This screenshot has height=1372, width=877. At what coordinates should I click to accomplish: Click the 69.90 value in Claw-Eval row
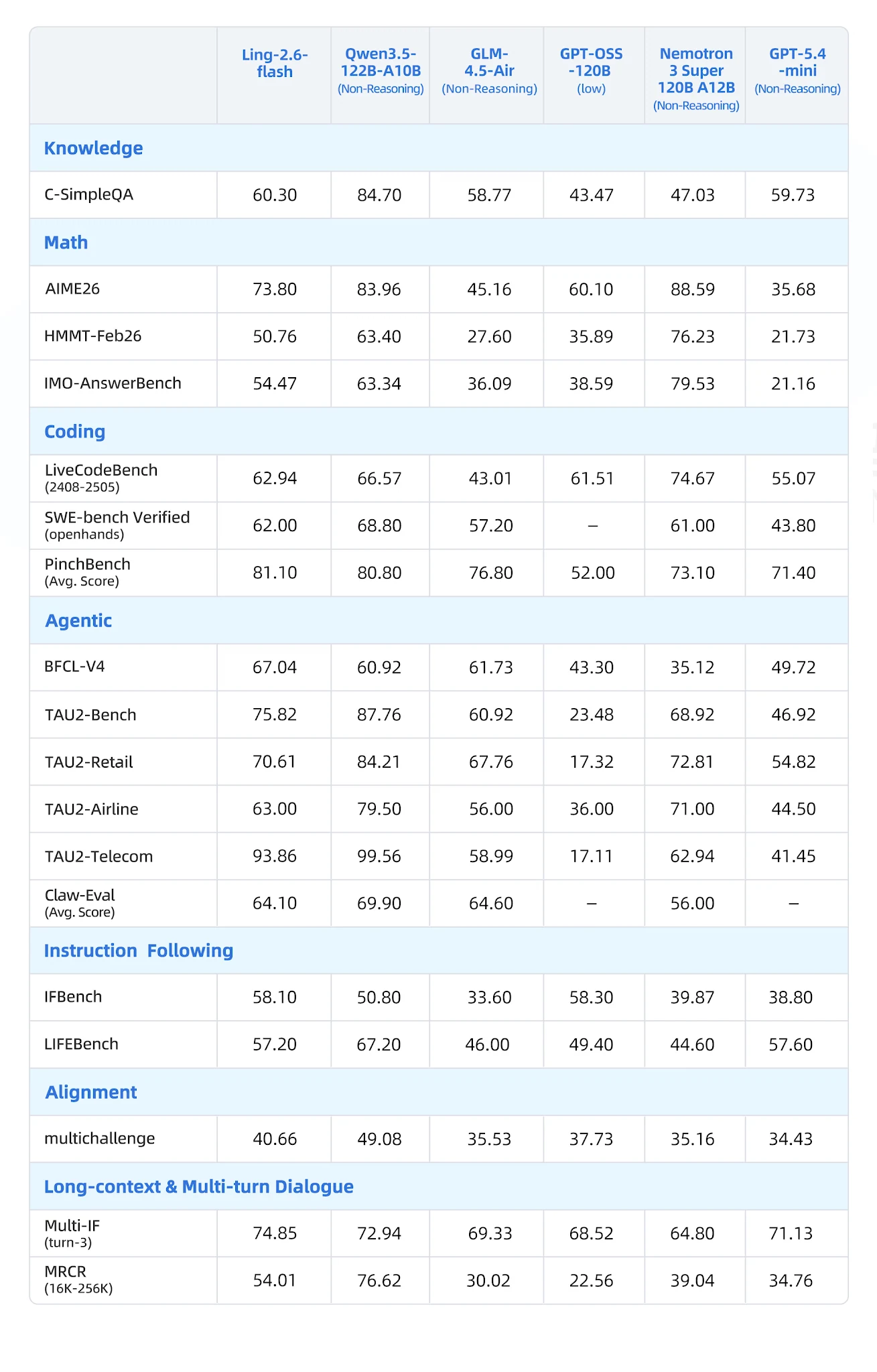tap(379, 903)
